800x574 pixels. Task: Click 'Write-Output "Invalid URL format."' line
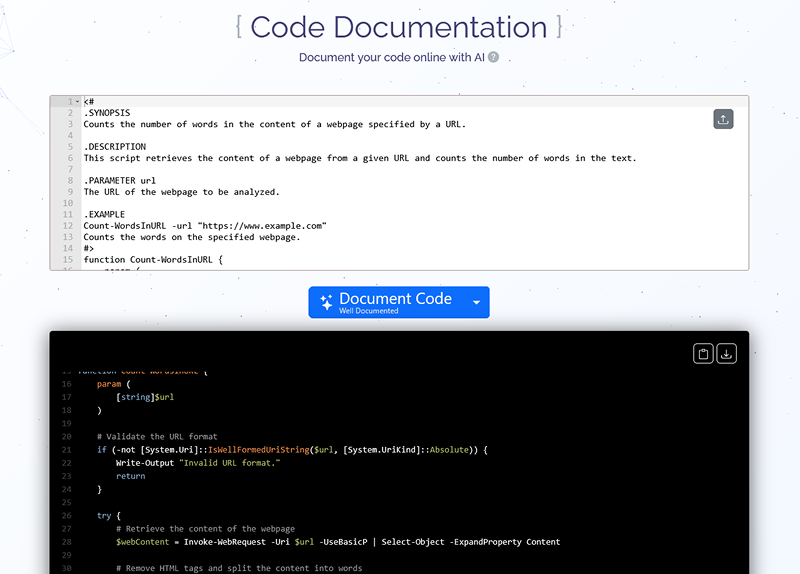click(x=198, y=463)
